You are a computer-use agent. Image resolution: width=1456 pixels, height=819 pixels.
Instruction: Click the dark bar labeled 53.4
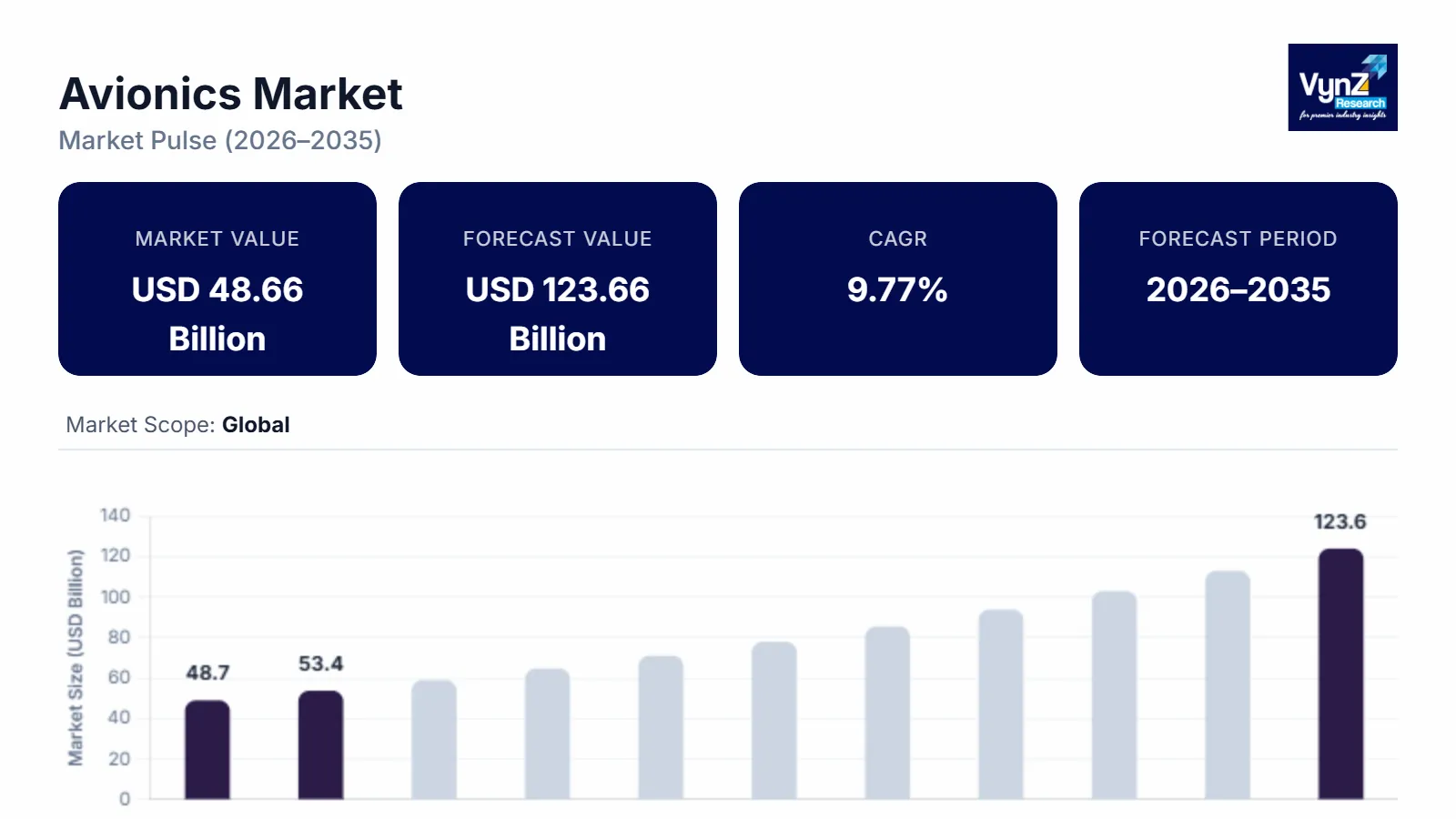(x=321, y=745)
